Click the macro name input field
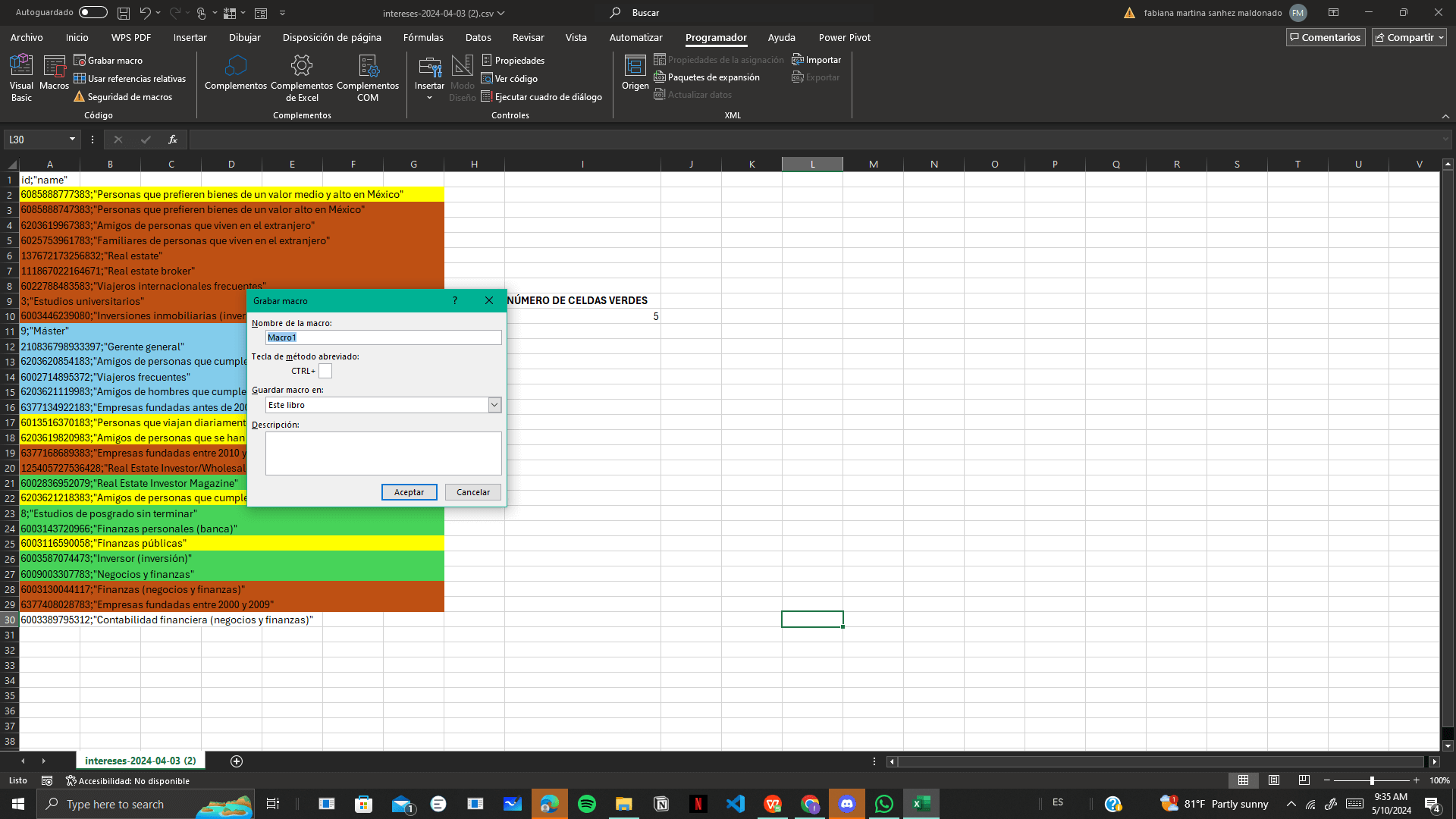This screenshot has height=819, width=1456. (x=383, y=337)
